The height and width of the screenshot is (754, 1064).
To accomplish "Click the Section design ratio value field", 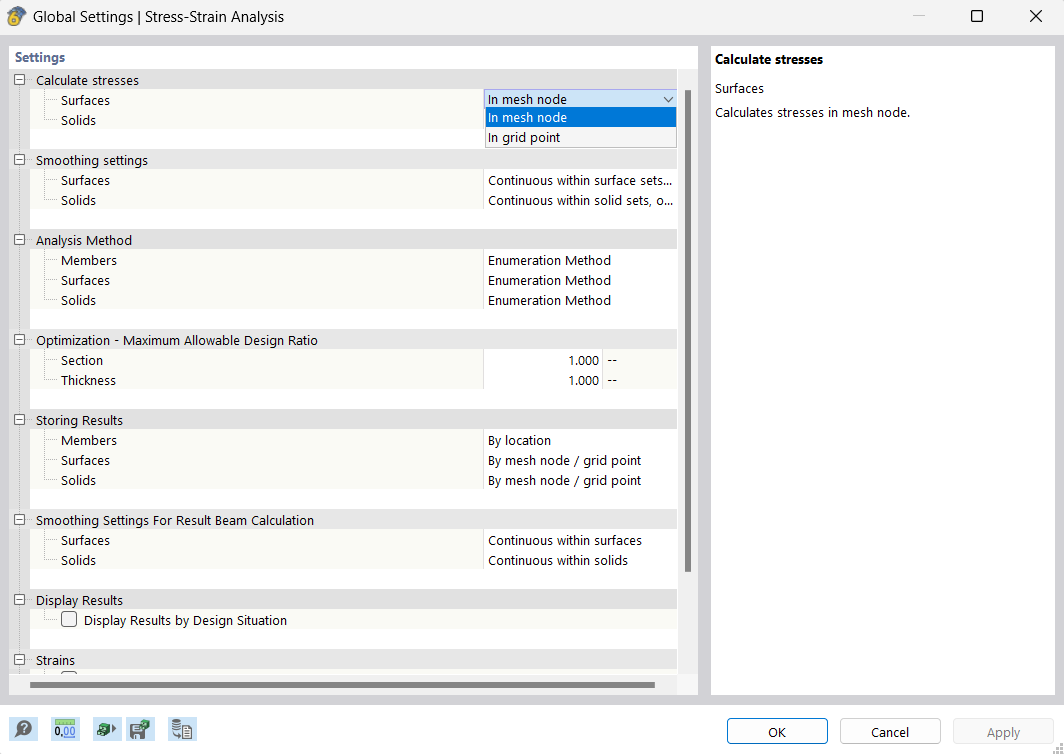I will click(543, 360).
